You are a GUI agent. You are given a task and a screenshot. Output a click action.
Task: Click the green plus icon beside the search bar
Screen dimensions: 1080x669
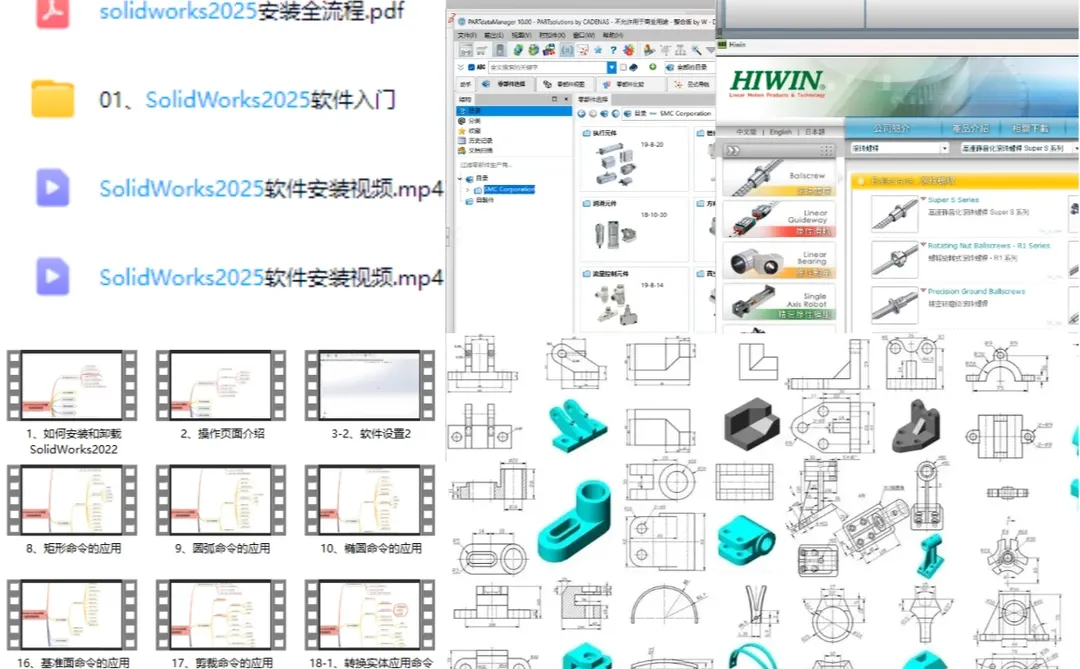pos(652,67)
